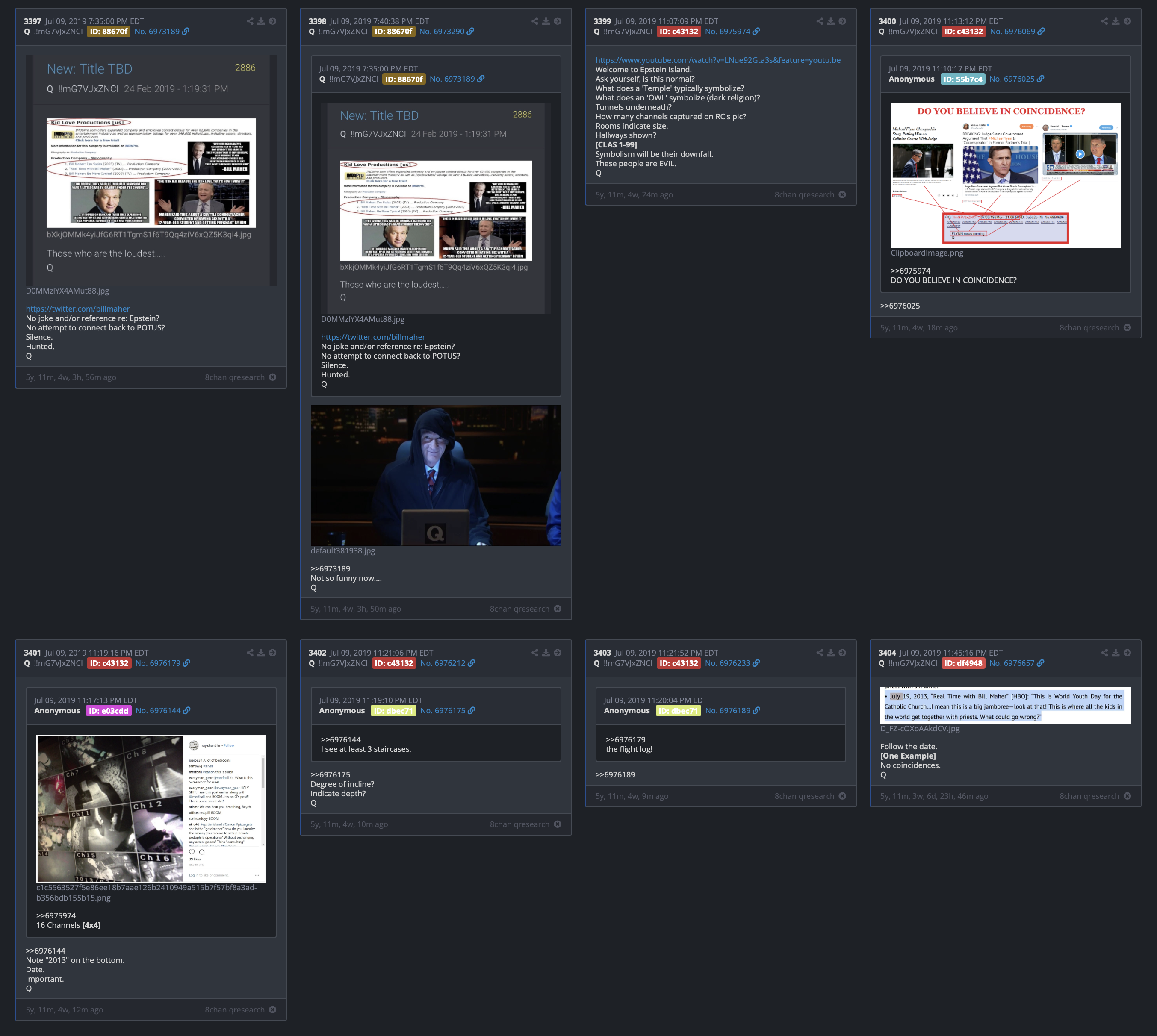Click chain-link icon beside No. 6975974
1157x1036 pixels.
pyautogui.click(x=756, y=31)
